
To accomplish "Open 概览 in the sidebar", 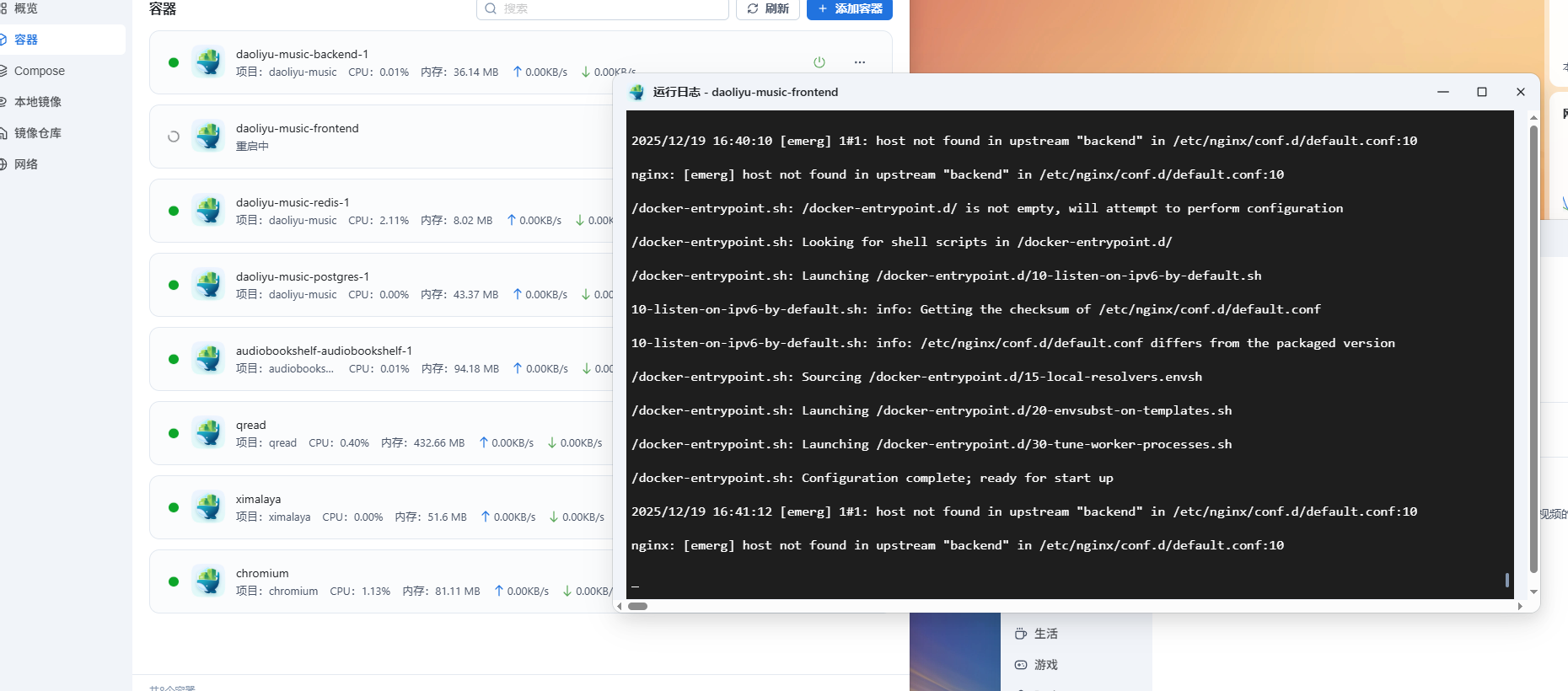I will (x=26, y=8).
